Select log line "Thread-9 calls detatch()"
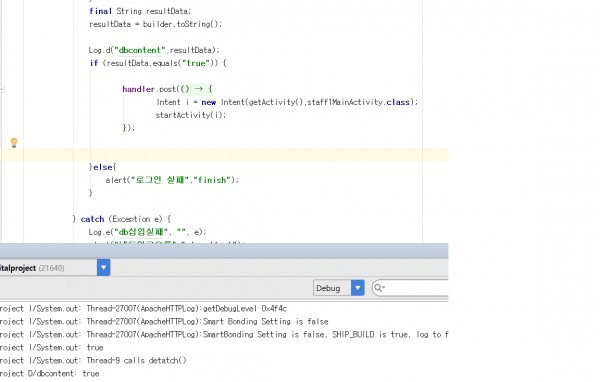This screenshot has width=600, height=382. [93, 361]
